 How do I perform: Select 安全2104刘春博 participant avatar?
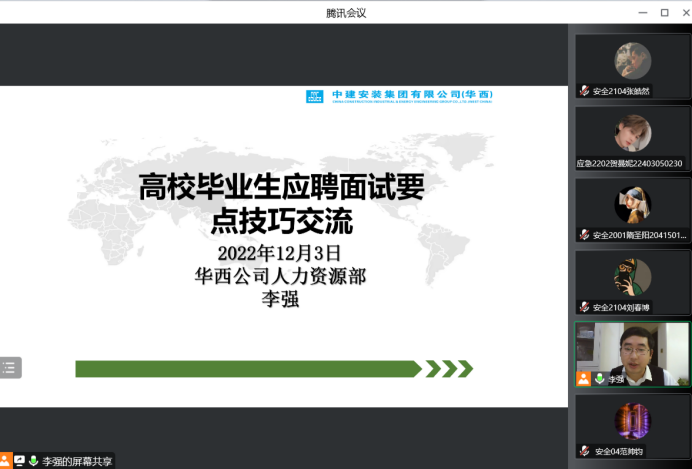632,277
